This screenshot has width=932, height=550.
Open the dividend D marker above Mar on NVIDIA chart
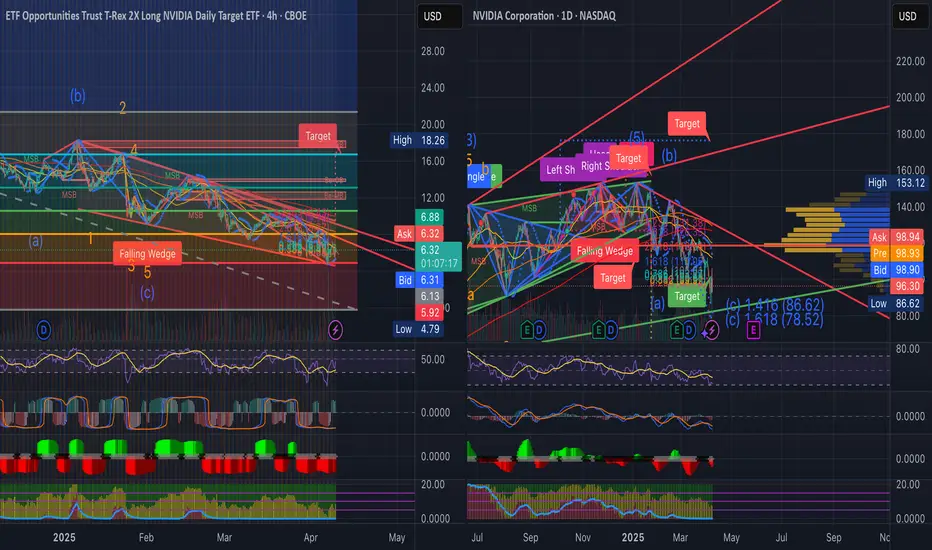click(x=689, y=329)
